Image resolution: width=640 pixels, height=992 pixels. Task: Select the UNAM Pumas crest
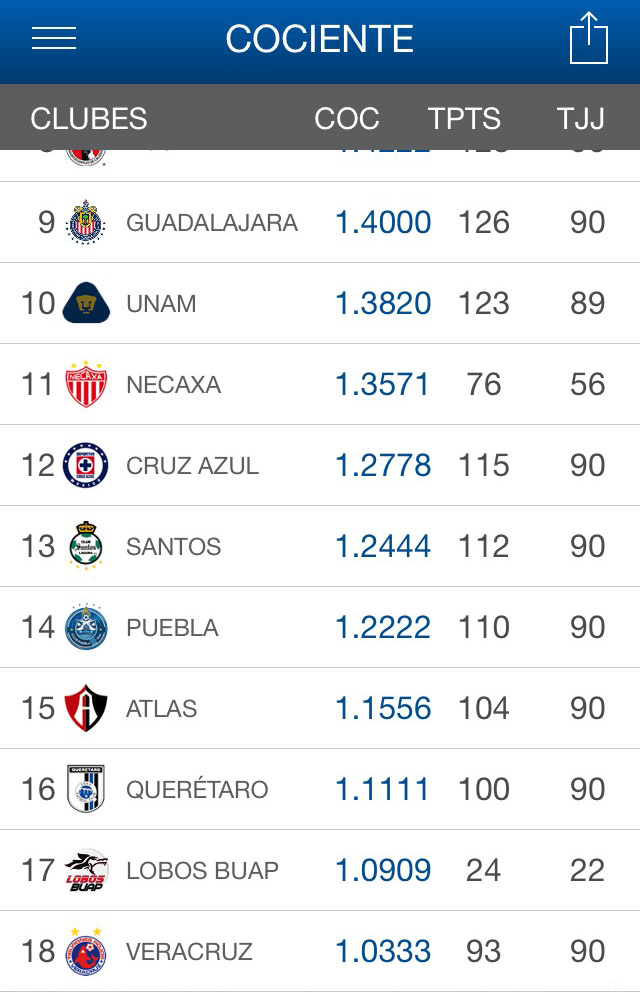point(86,303)
